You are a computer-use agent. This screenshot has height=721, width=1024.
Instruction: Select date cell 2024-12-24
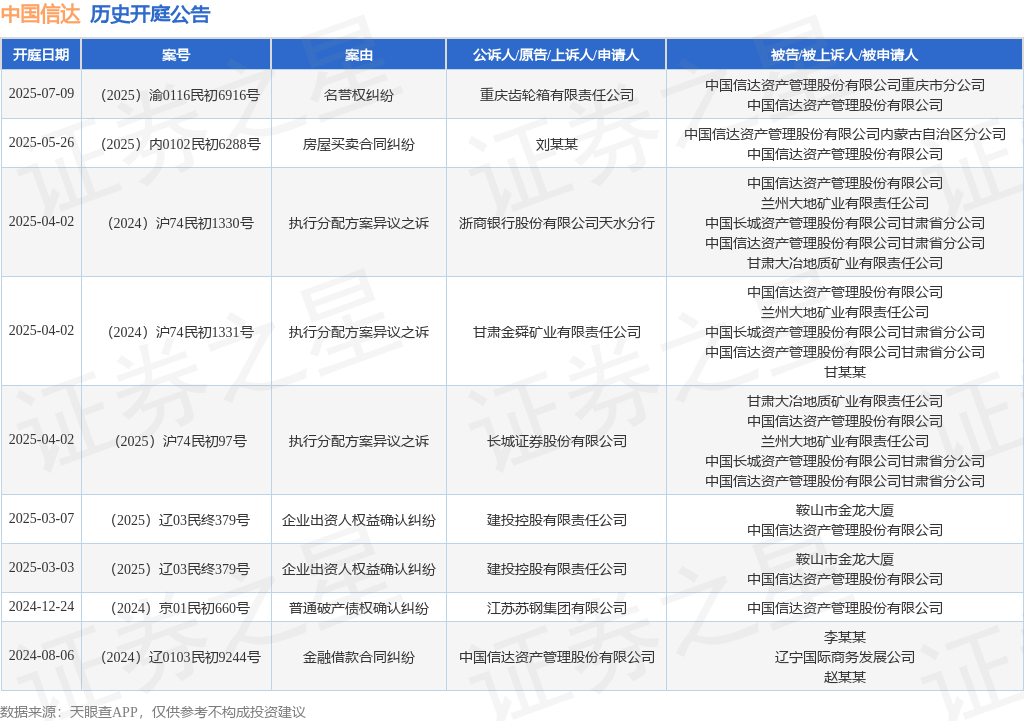pos(41,607)
